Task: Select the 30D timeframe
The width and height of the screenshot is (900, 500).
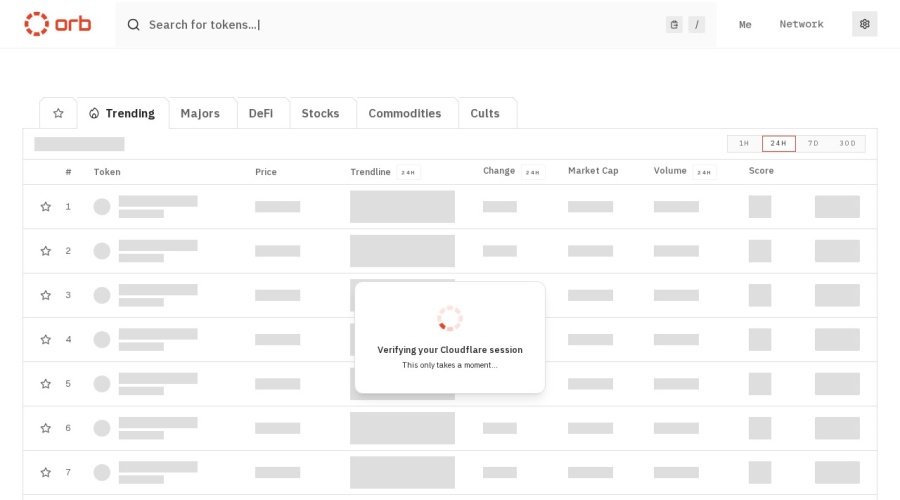Action: pyautogui.click(x=847, y=144)
